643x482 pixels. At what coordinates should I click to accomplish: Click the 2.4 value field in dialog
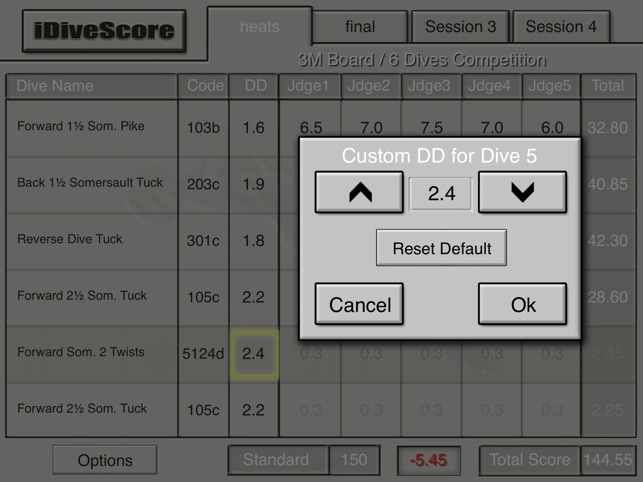pyautogui.click(x=441, y=194)
